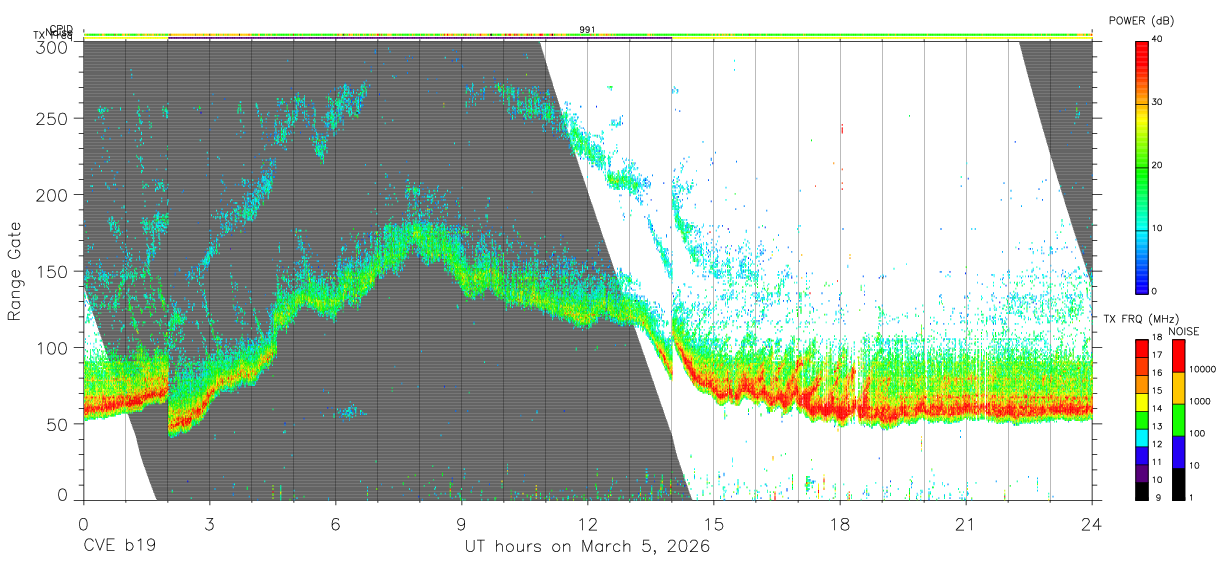Click the 18 hour tick label on the time axis
Image resolution: width=1228 pixels, height=567 pixels.
pos(840,524)
